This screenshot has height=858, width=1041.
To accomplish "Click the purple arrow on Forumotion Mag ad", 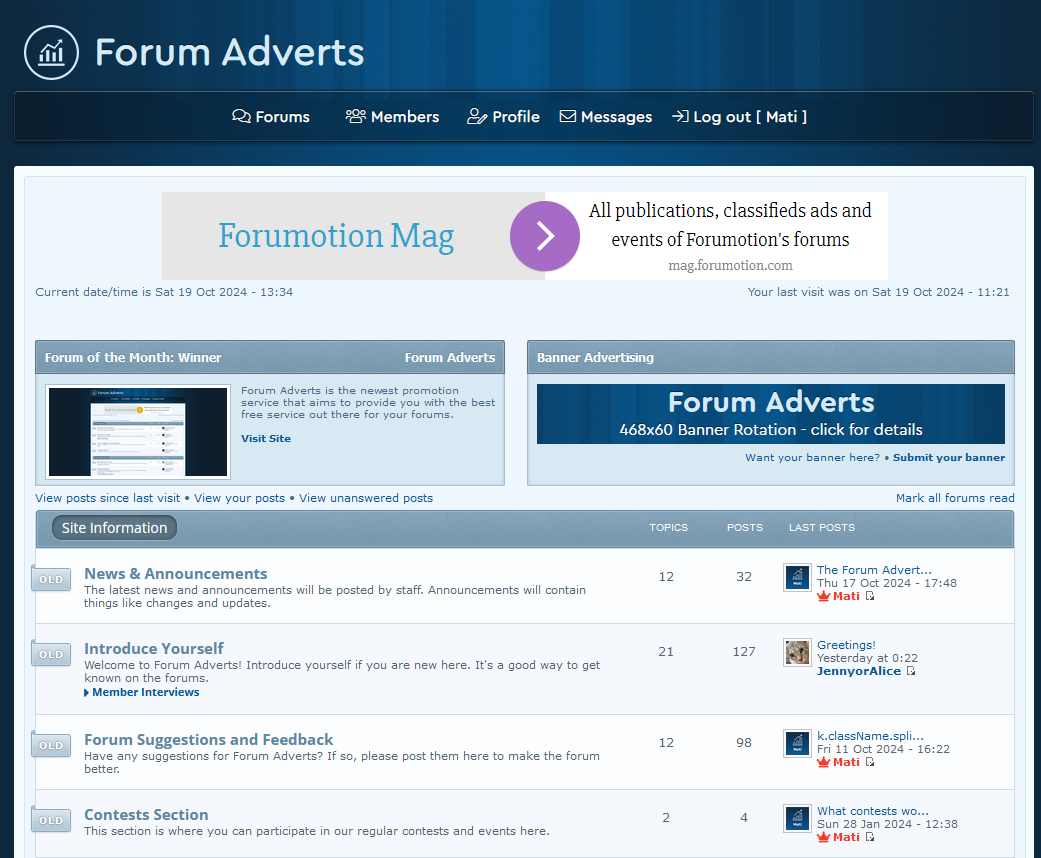I will click(544, 236).
